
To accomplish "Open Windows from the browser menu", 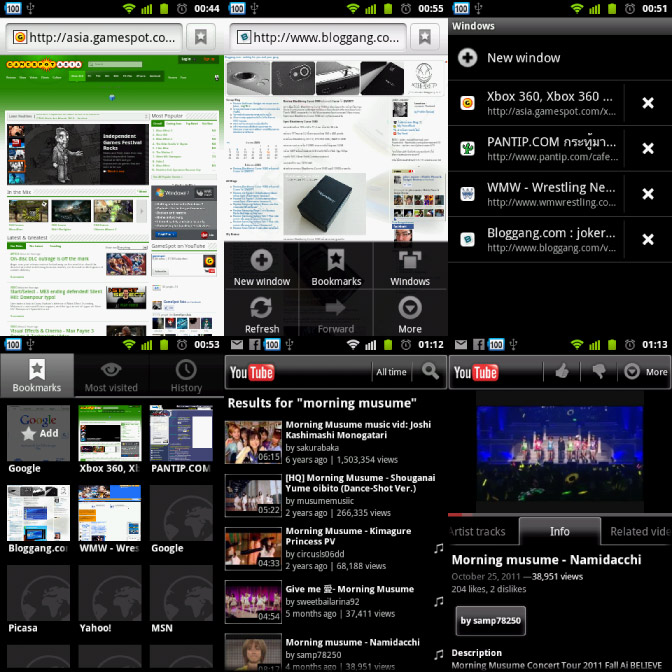I will (x=410, y=267).
